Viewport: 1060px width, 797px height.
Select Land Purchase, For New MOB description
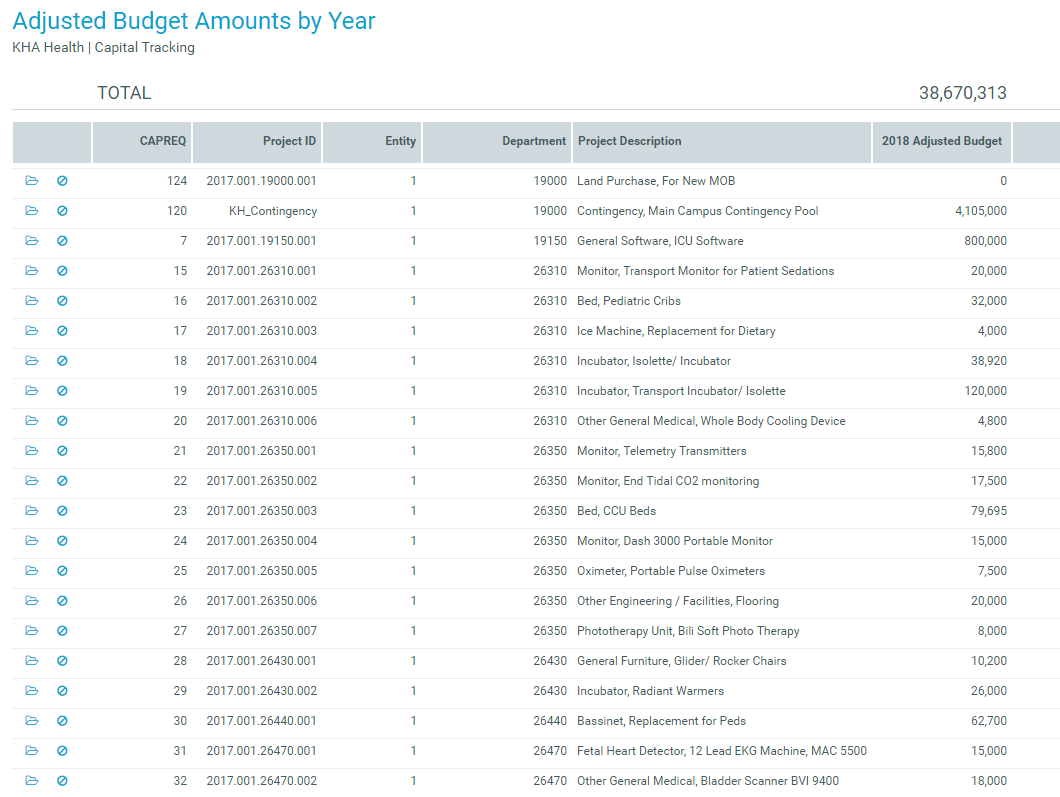(656, 180)
